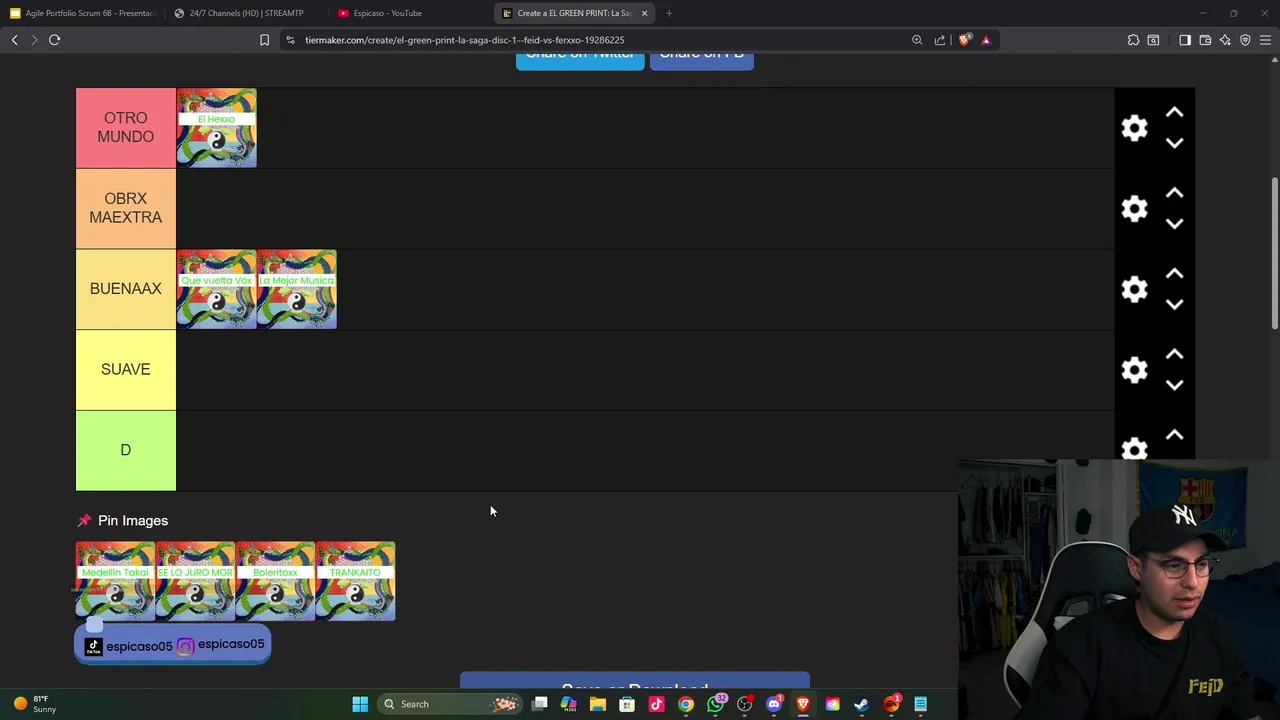Bookmark this page
Viewport: 1280px width, 720px height.
[264, 40]
